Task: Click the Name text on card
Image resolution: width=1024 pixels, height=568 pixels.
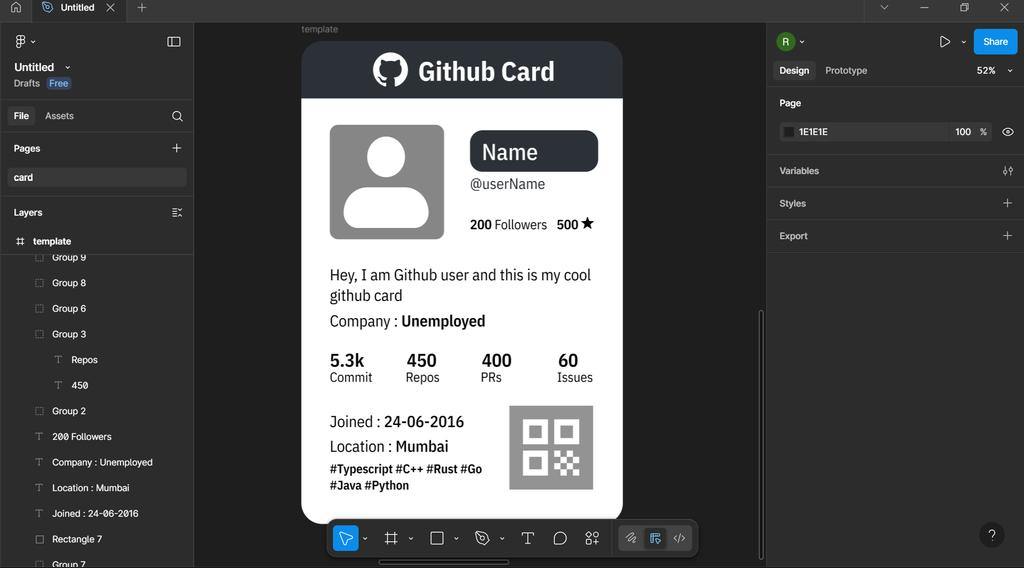Action: pos(509,152)
